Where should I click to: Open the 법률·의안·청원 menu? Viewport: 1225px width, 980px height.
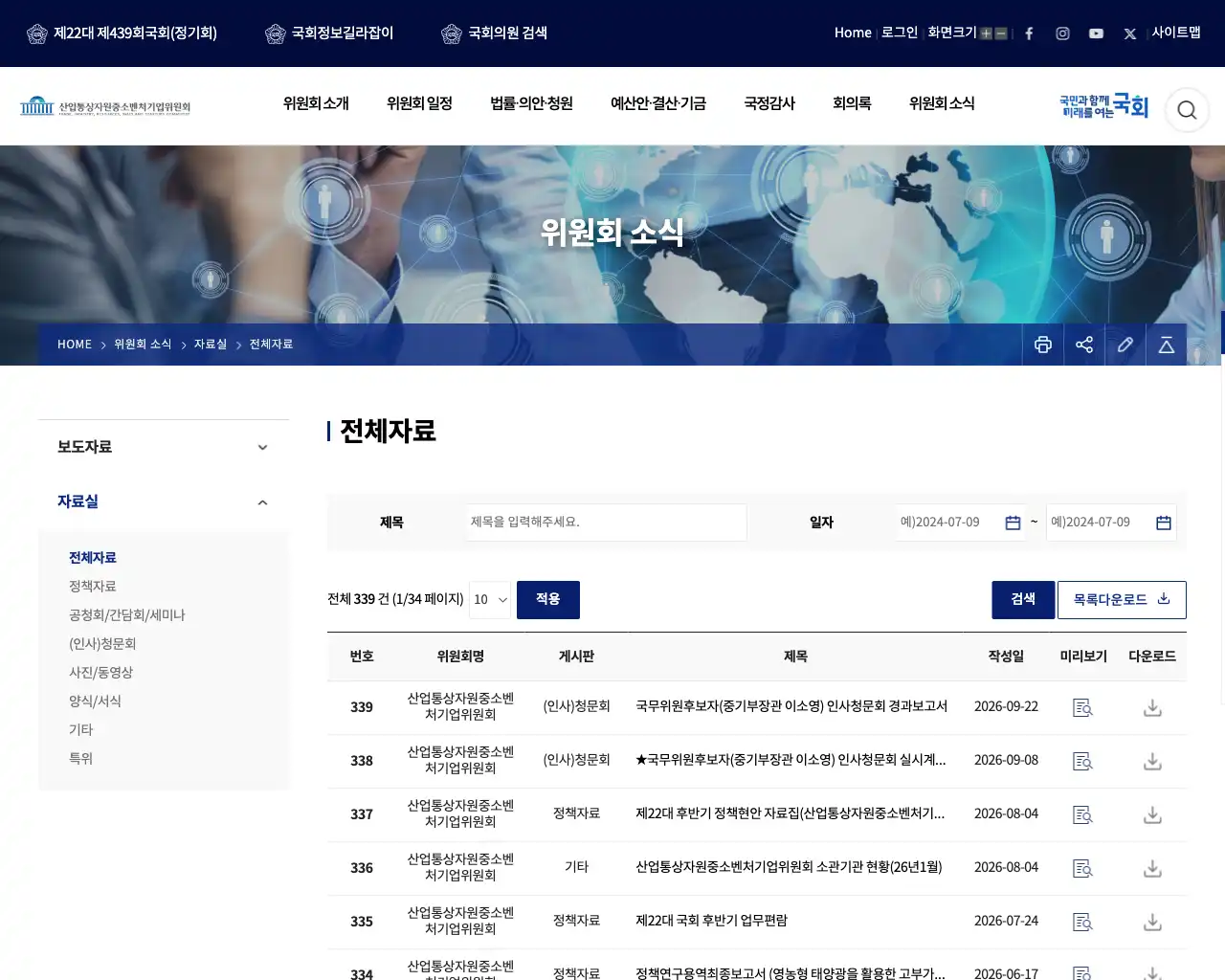[531, 103]
